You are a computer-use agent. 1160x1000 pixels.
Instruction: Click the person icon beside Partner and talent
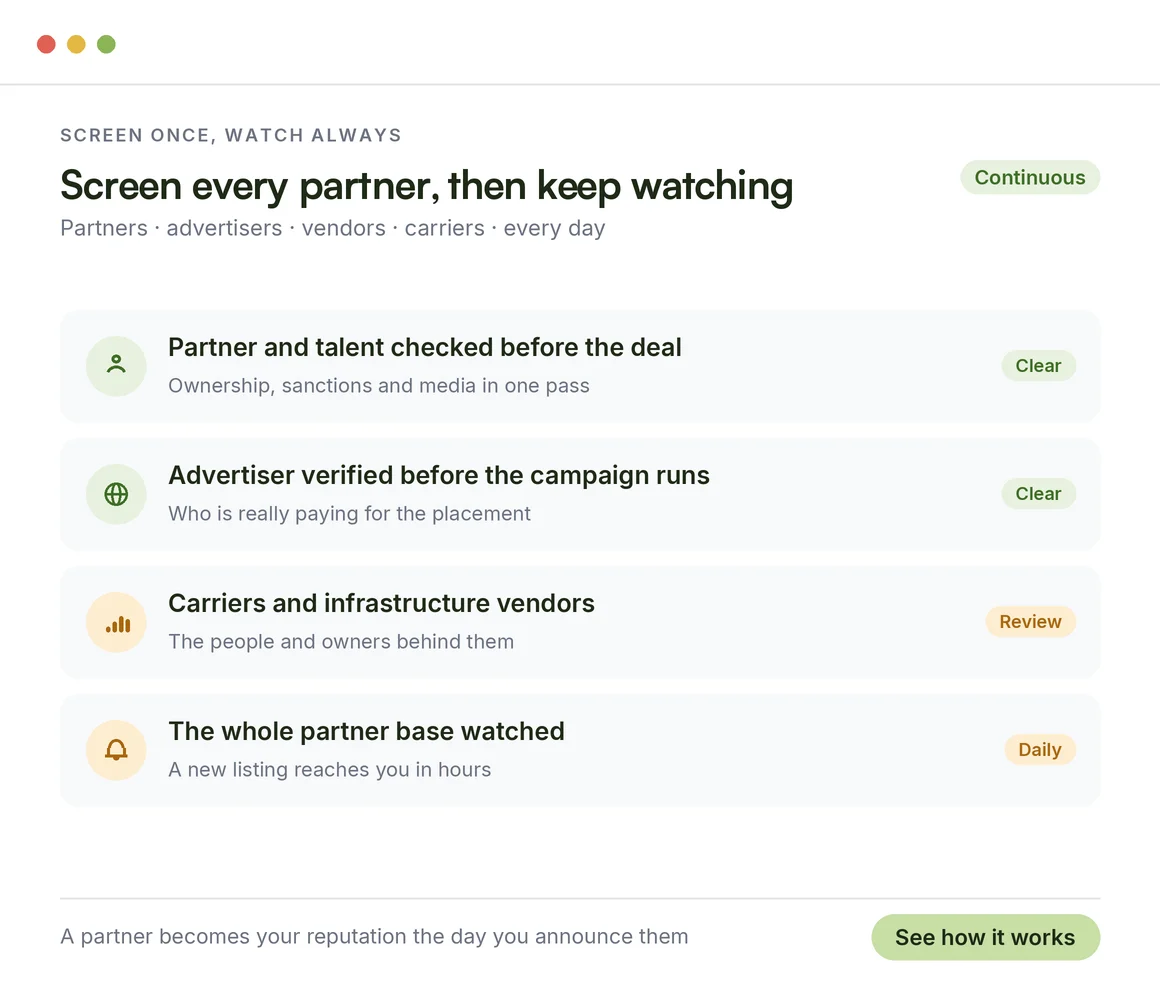116,365
